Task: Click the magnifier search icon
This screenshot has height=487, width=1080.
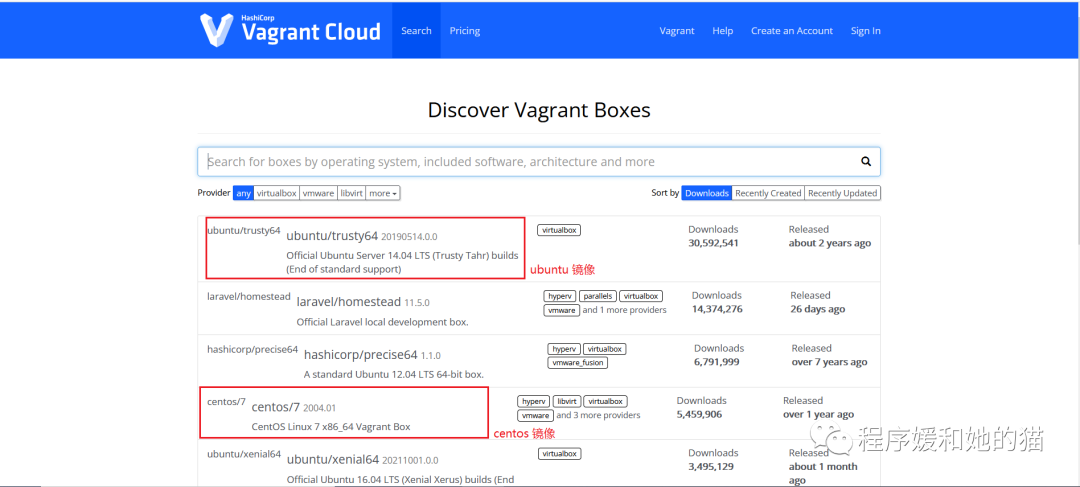Action: 866,162
